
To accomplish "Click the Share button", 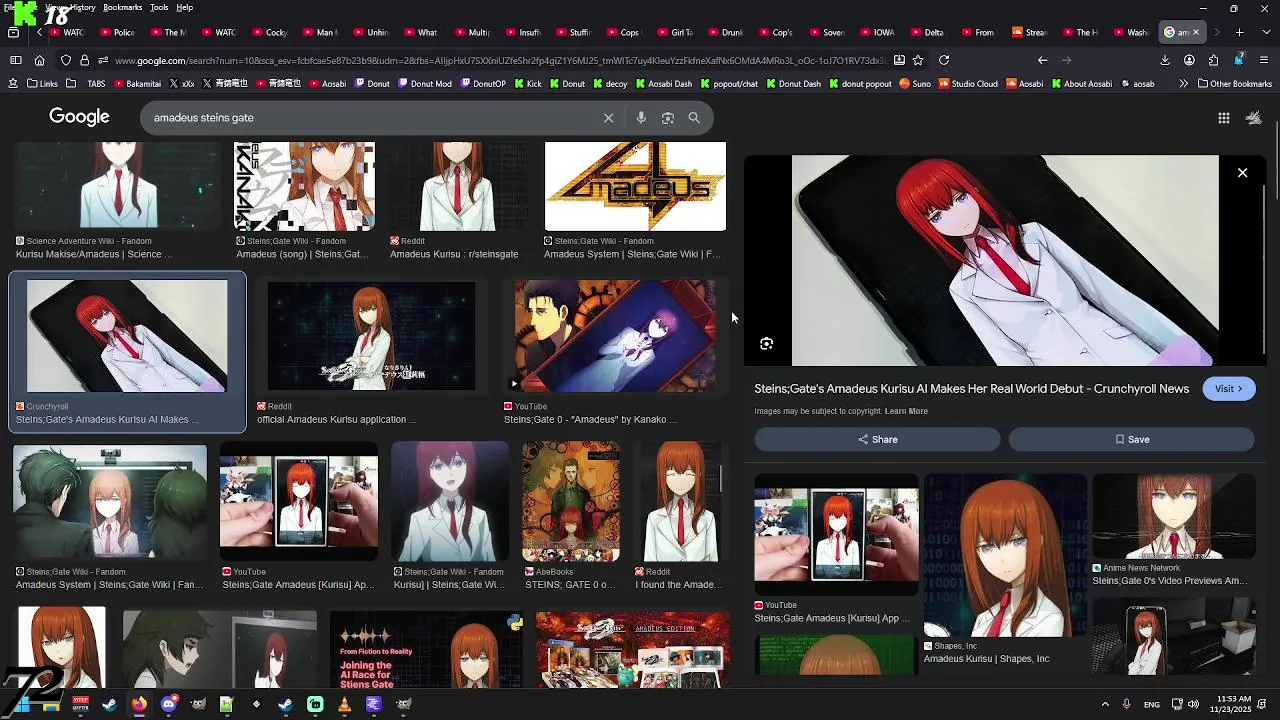I will 877,439.
